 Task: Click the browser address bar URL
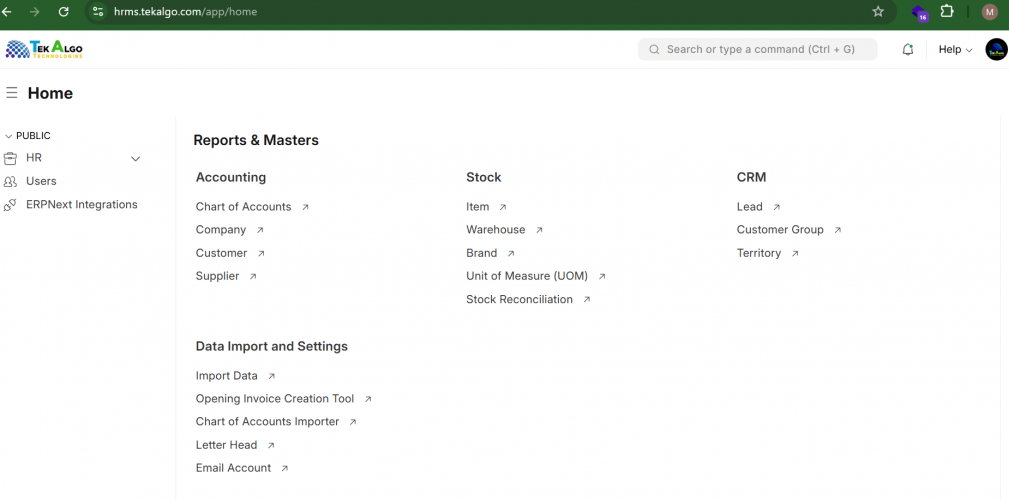tap(185, 12)
